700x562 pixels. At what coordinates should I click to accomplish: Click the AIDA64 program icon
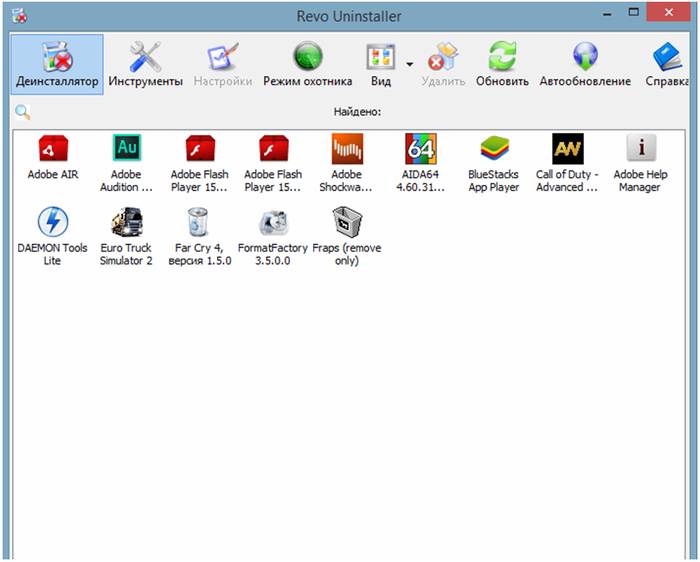click(x=420, y=150)
